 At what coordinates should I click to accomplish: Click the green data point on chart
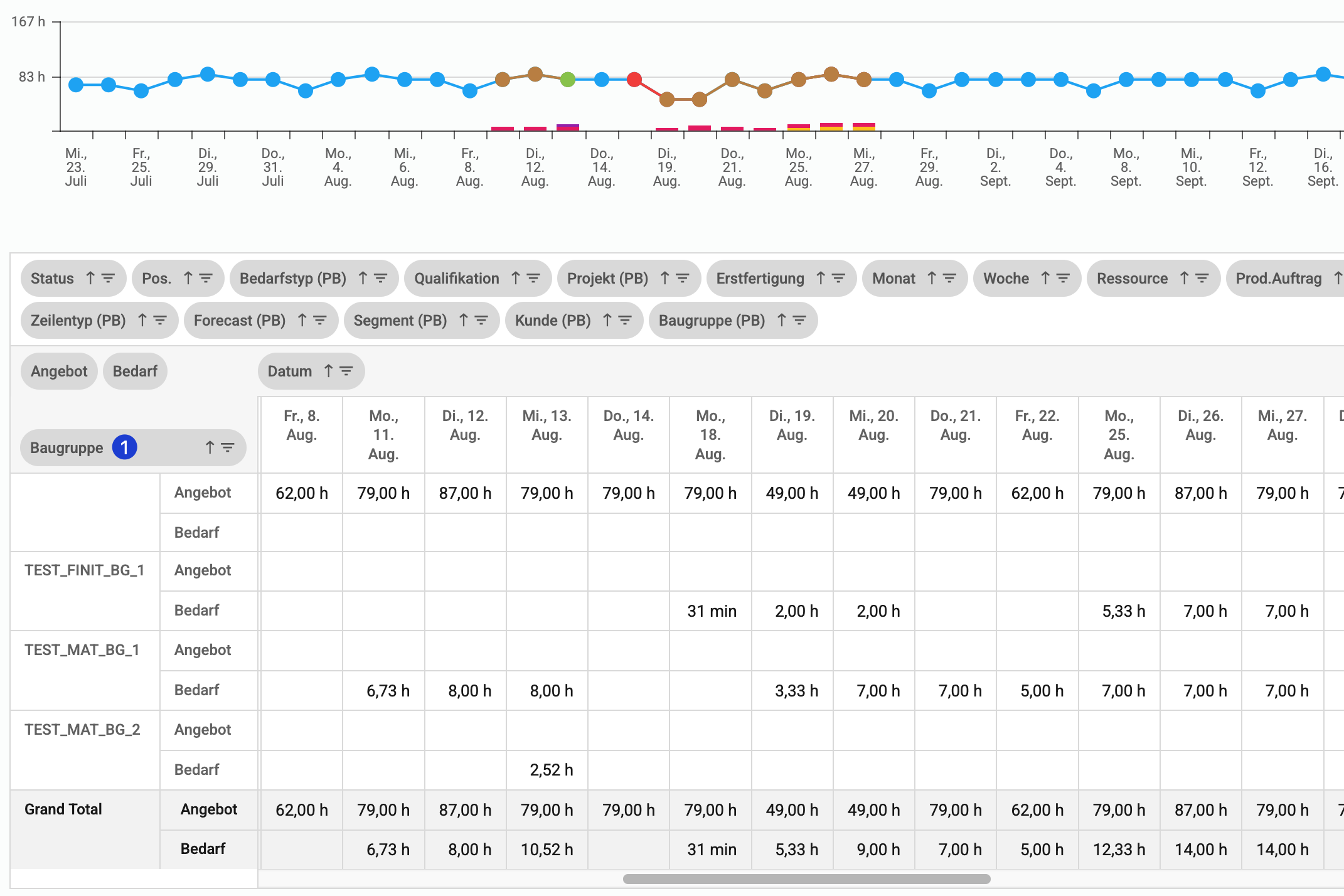pyautogui.click(x=568, y=80)
